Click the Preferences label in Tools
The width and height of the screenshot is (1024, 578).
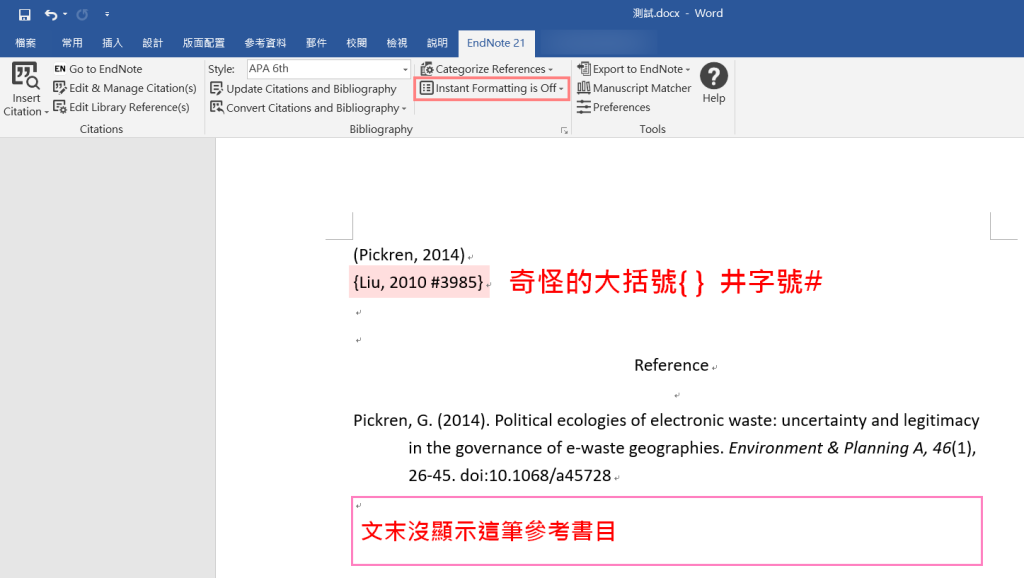point(622,106)
